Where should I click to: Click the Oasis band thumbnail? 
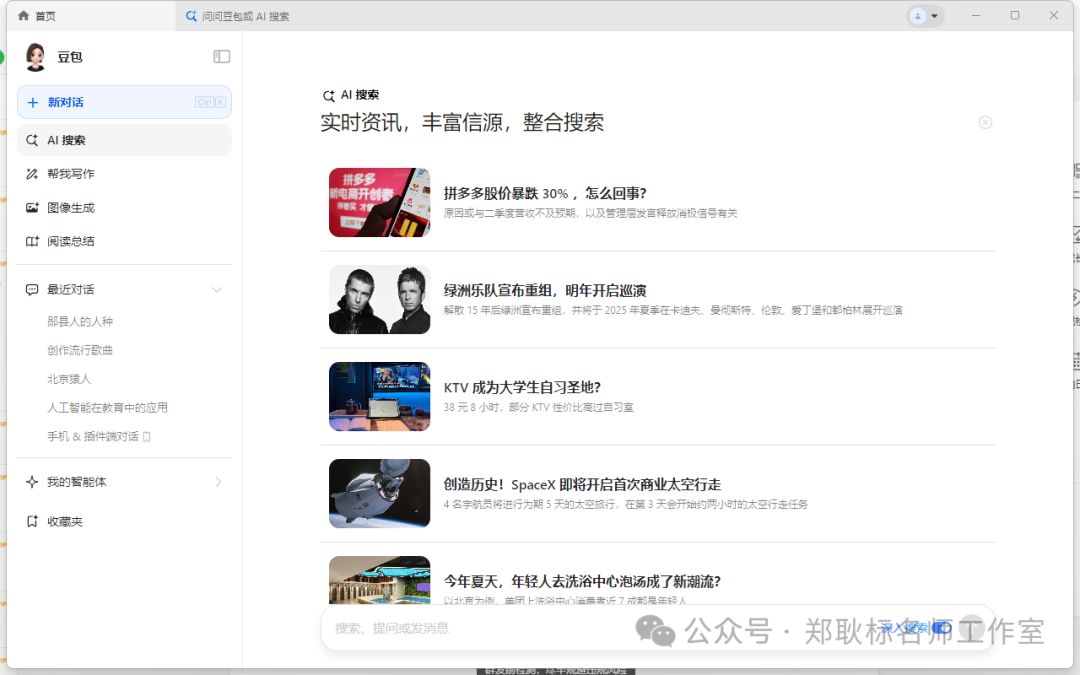tap(380, 300)
